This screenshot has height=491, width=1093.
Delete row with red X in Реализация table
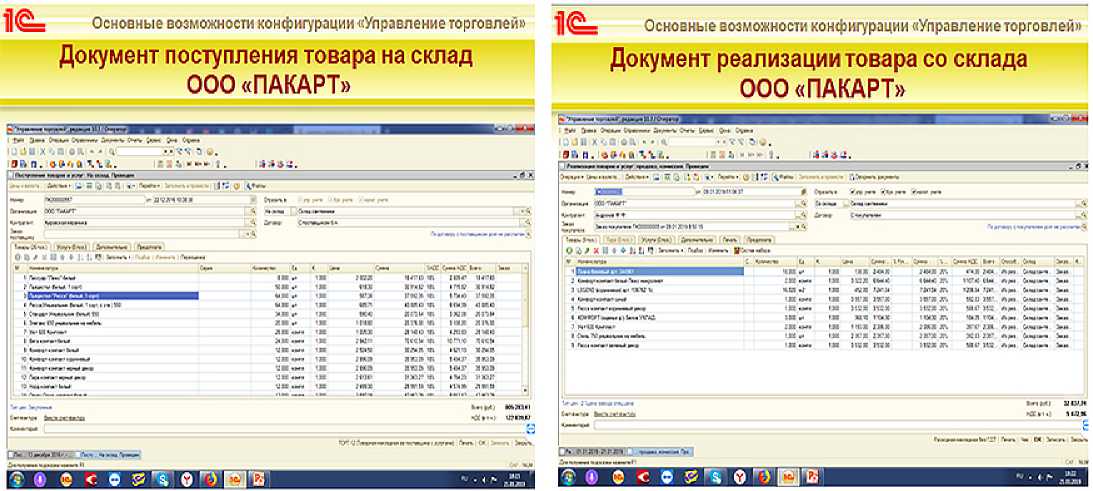[x=596, y=250]
